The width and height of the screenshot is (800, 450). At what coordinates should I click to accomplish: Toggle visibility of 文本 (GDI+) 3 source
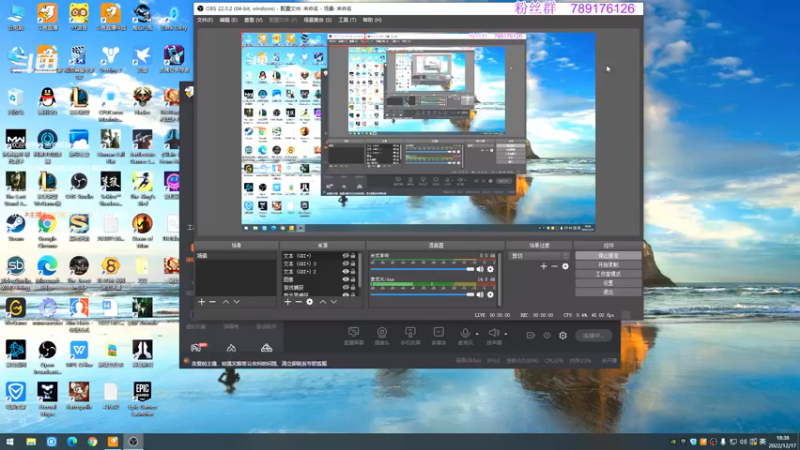click(x=345, y=264)
